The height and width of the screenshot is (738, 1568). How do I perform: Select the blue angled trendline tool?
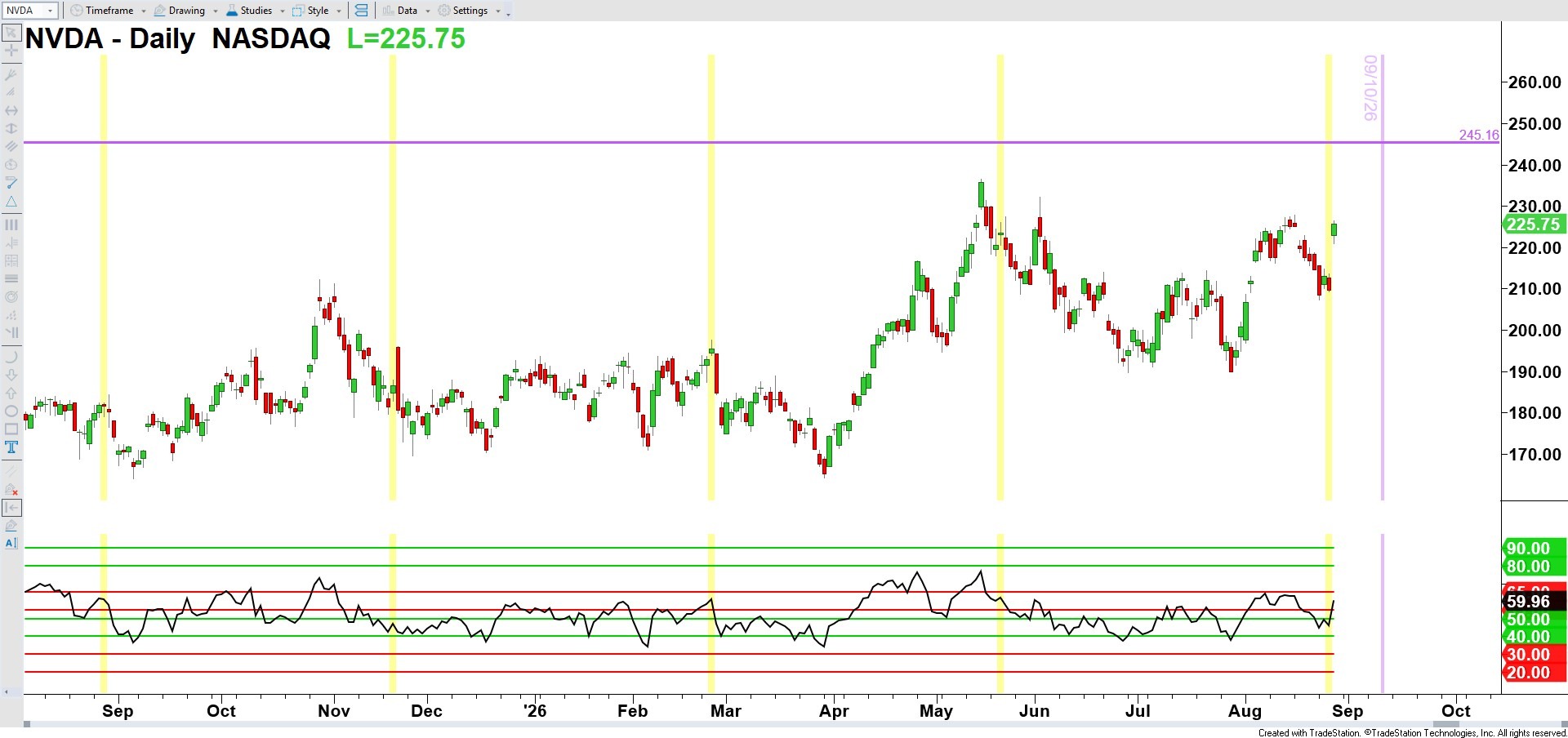coord(11,183)
